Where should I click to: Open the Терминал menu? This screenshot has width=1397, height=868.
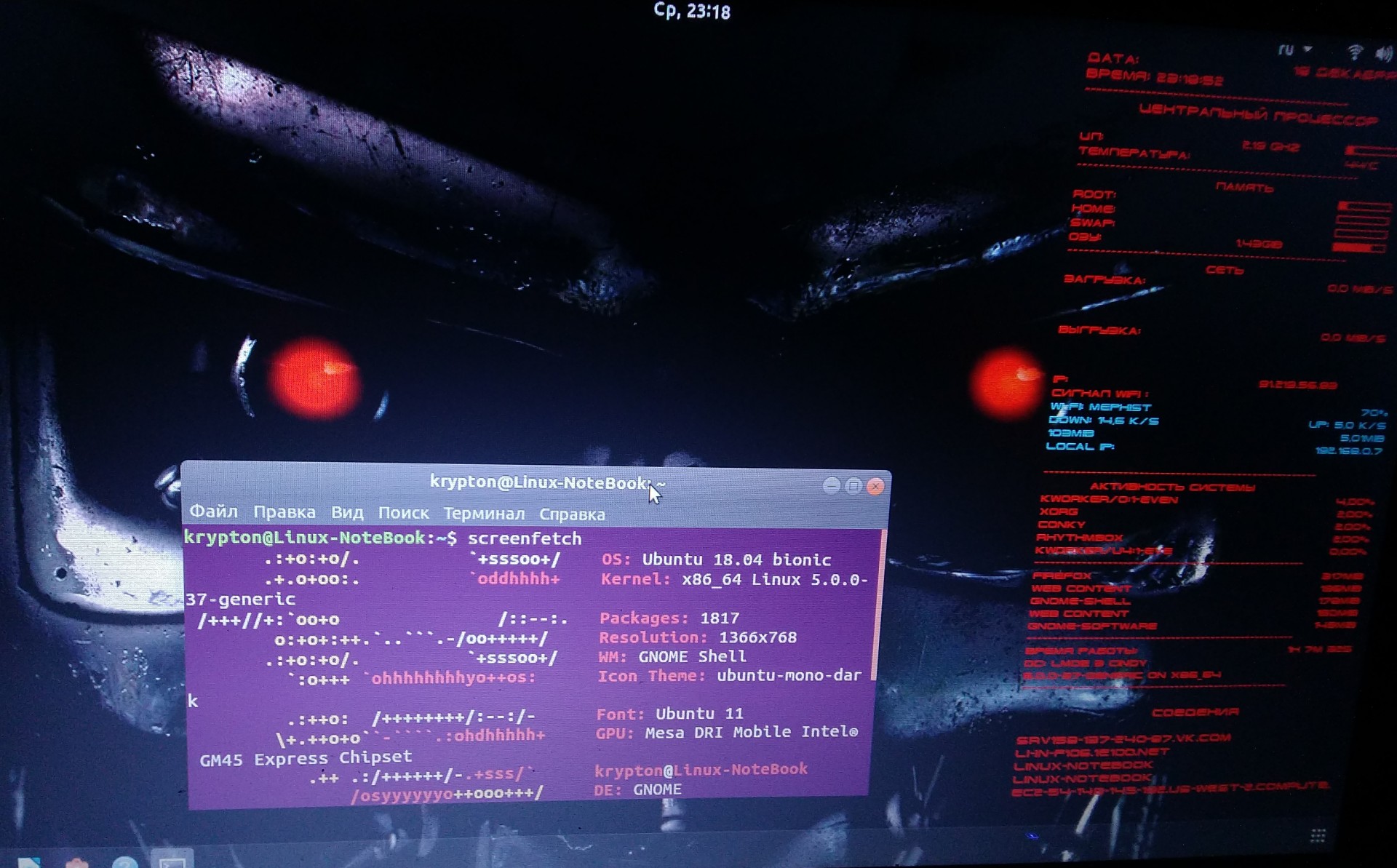484,514
